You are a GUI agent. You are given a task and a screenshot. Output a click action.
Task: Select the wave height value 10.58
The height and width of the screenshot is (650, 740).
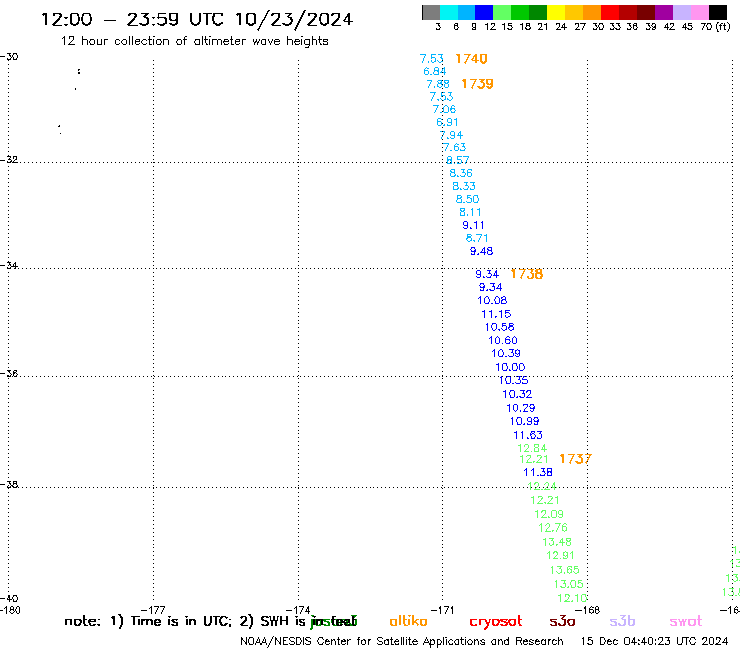tap(499, 327)
